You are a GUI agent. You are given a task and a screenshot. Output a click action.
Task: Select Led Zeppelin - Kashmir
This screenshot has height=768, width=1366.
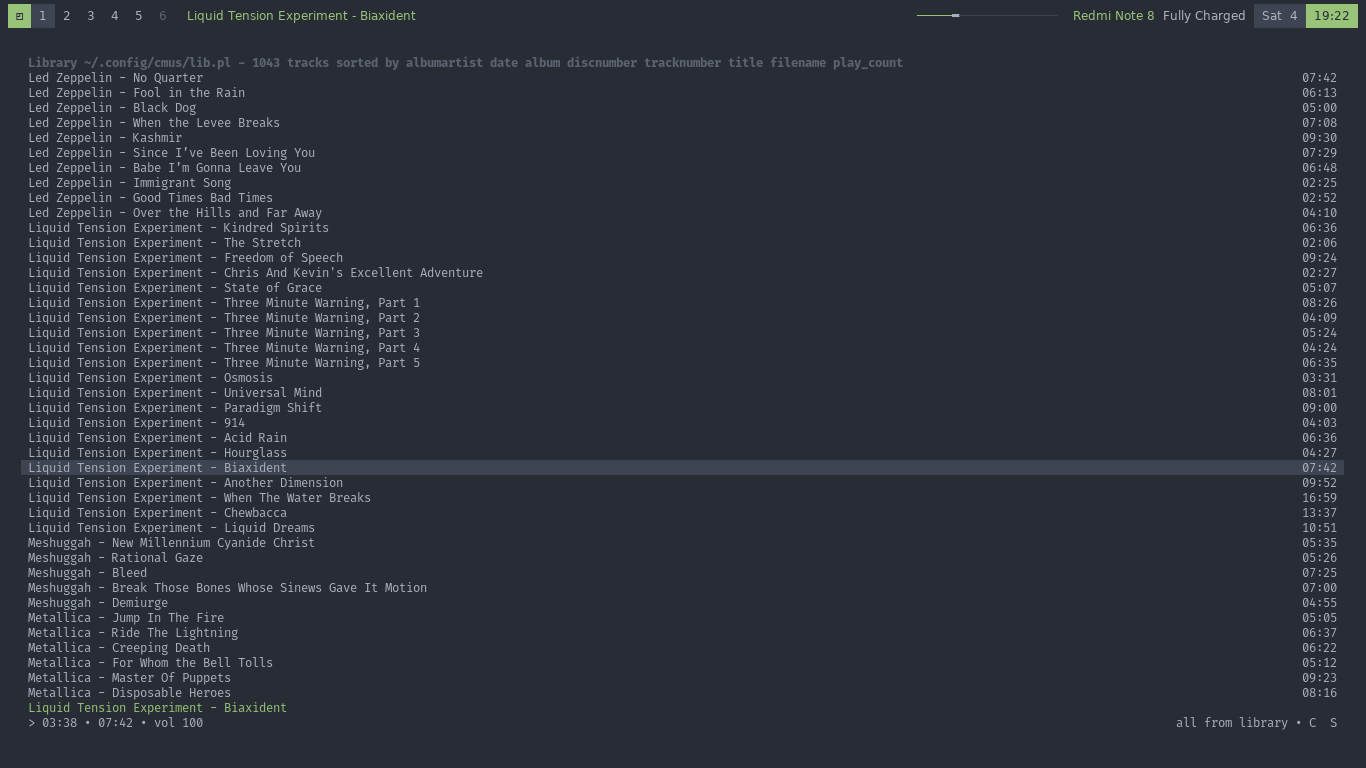(682, 138)
